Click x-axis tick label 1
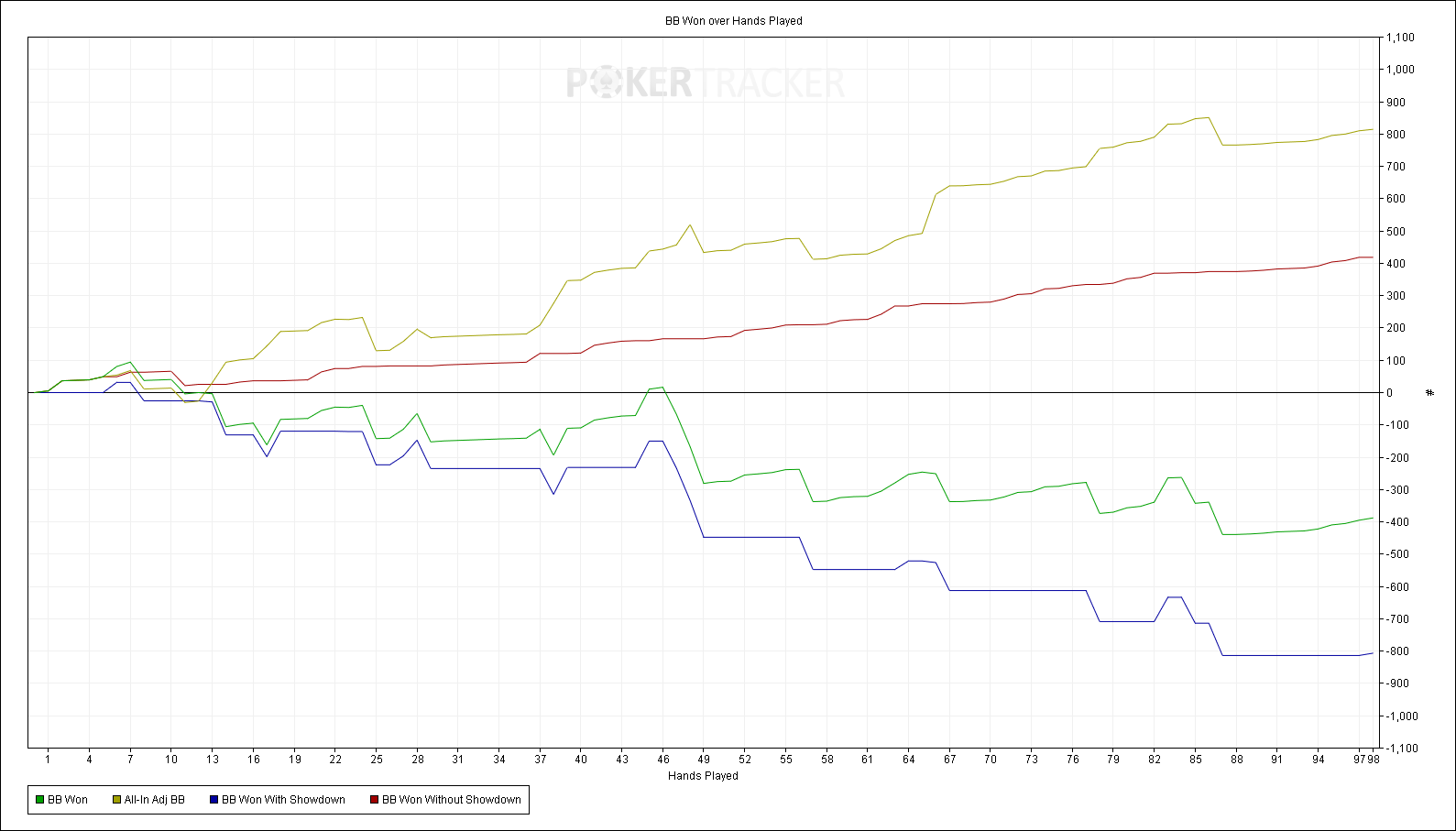1456x831 pixels. [x=48, y=759]
